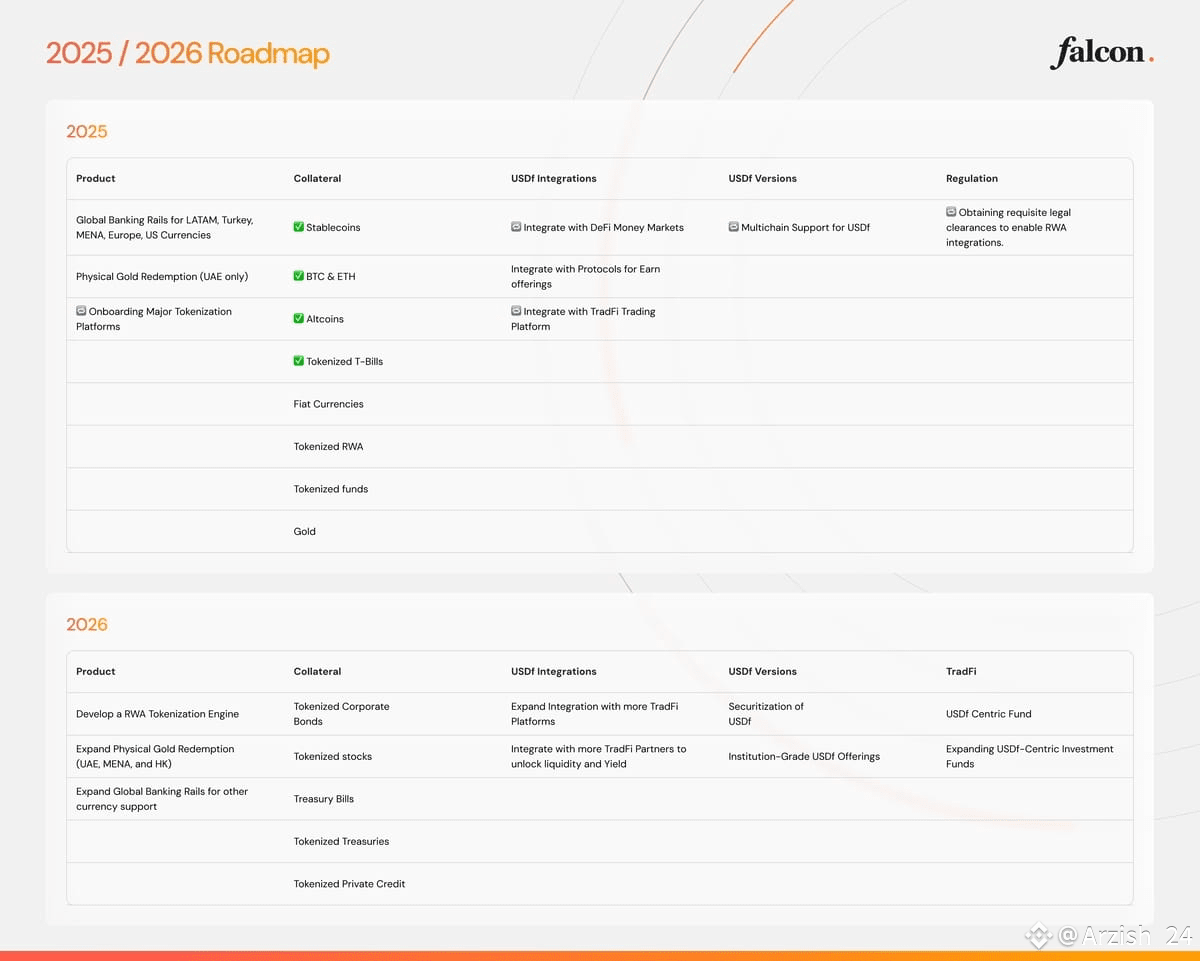Click the Tokenized funds cell
The height and width of the screenshot is (961, 1200).
click(331, 489)
